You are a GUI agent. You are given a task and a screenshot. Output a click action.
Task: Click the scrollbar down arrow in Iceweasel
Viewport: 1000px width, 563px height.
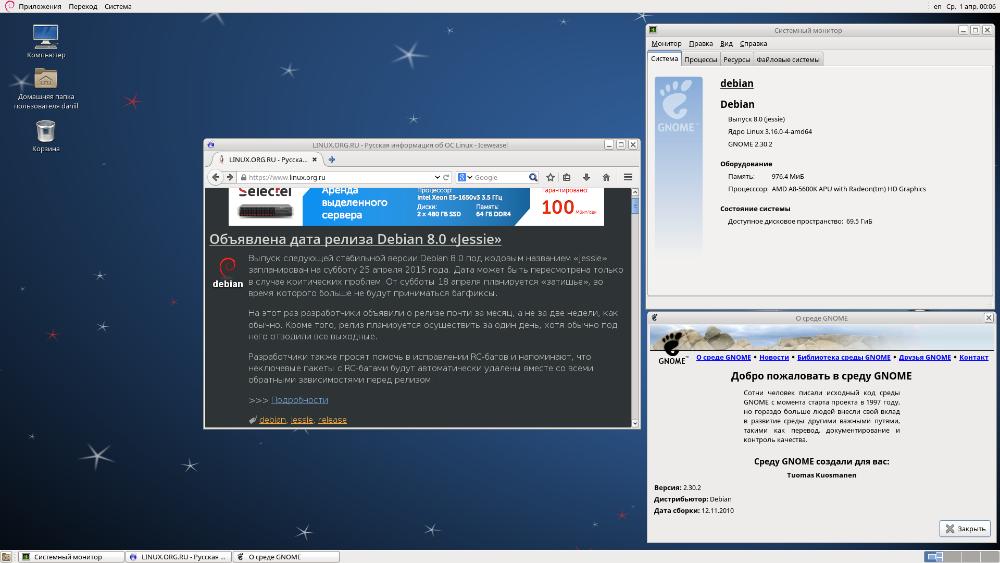635,423
